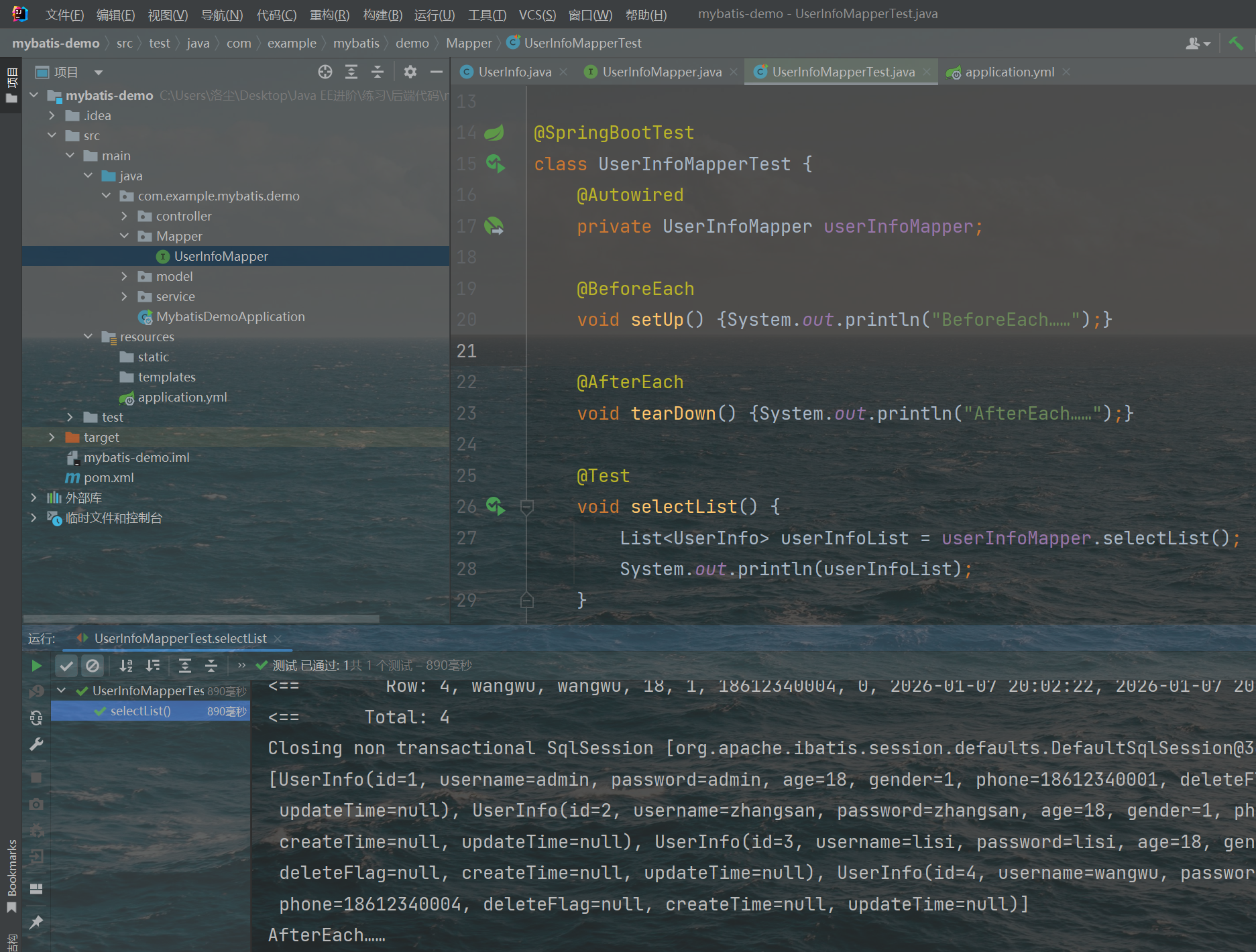Select the selectList() test result row
The width and height of the screenshot is (1256, 952).
150,711
